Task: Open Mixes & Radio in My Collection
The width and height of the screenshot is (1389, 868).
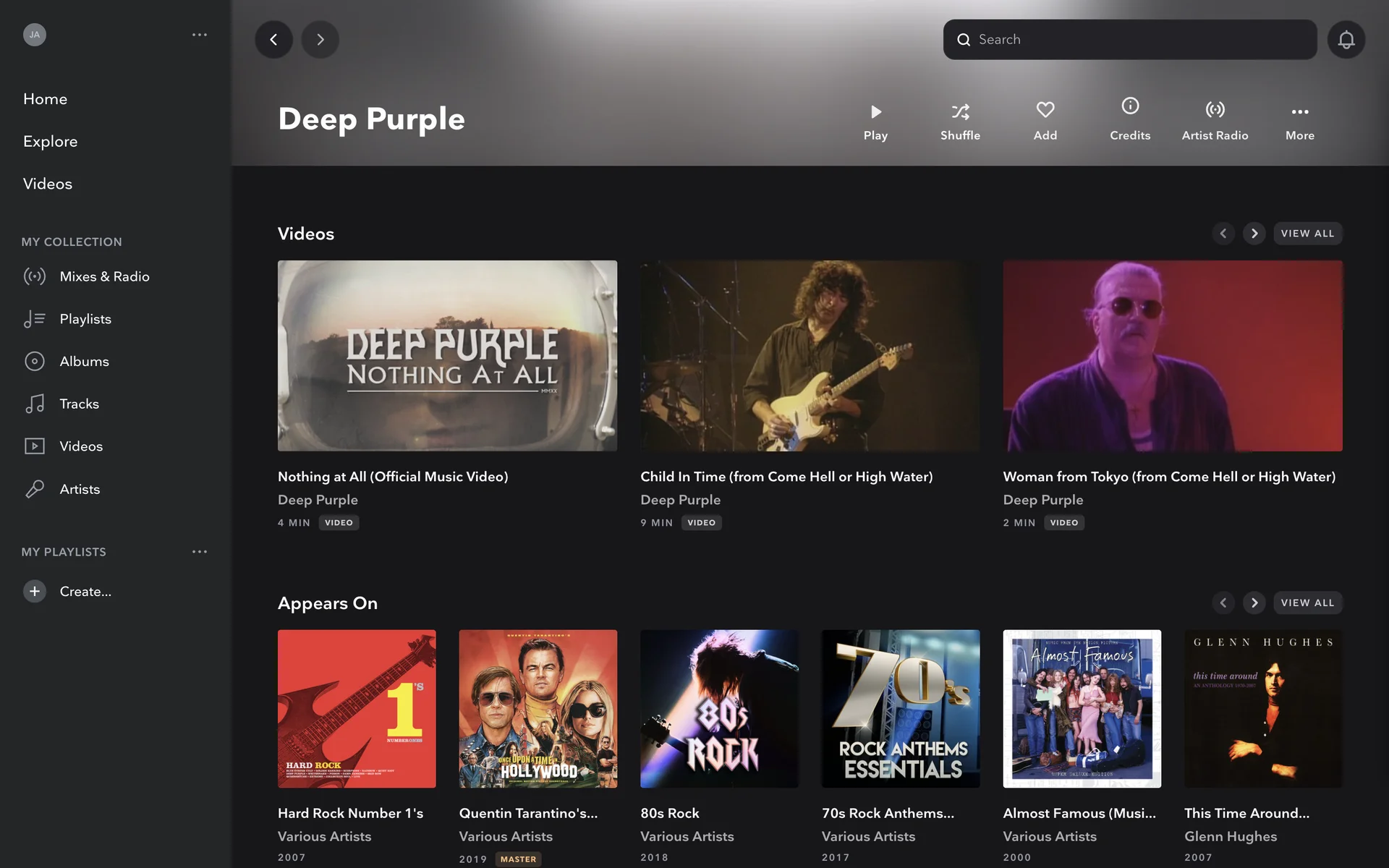Action: click(x=104, y=276)
